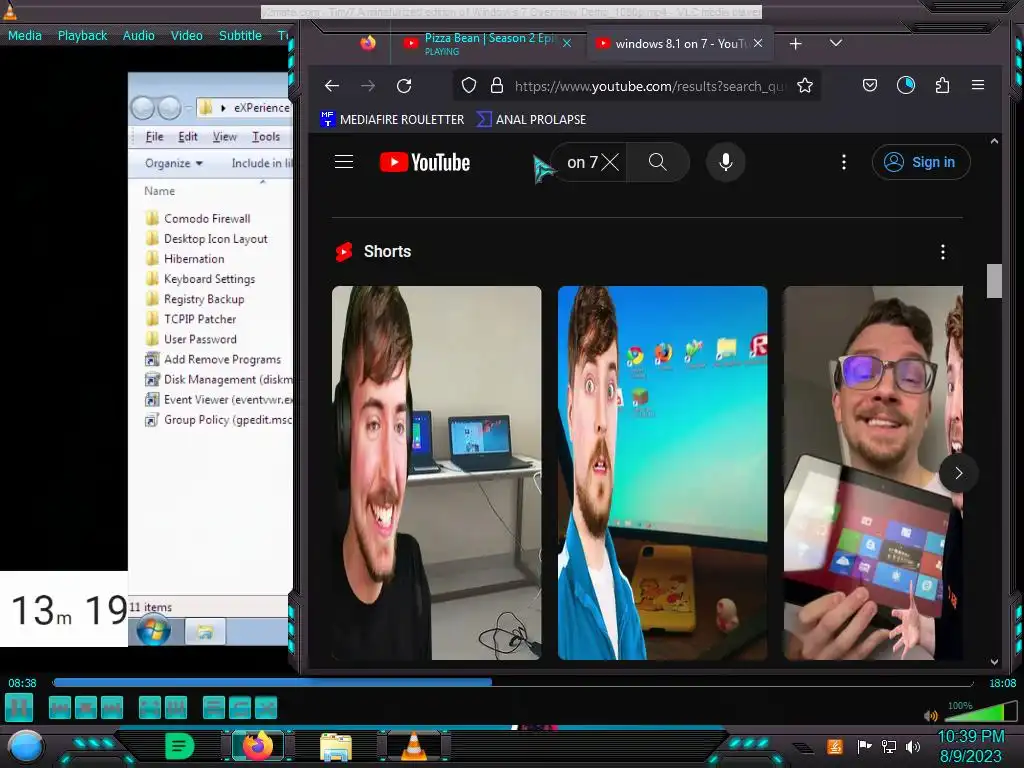Open YouTube settings three-dot menu
The width and height of the screenshot is (1024, 768).
[x=844, y=162]
